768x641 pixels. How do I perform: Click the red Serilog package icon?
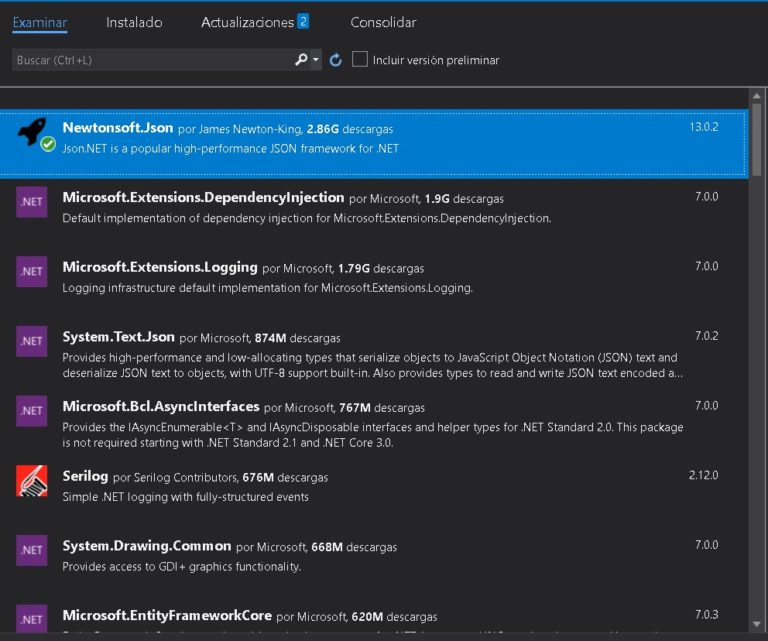(31, 480)
